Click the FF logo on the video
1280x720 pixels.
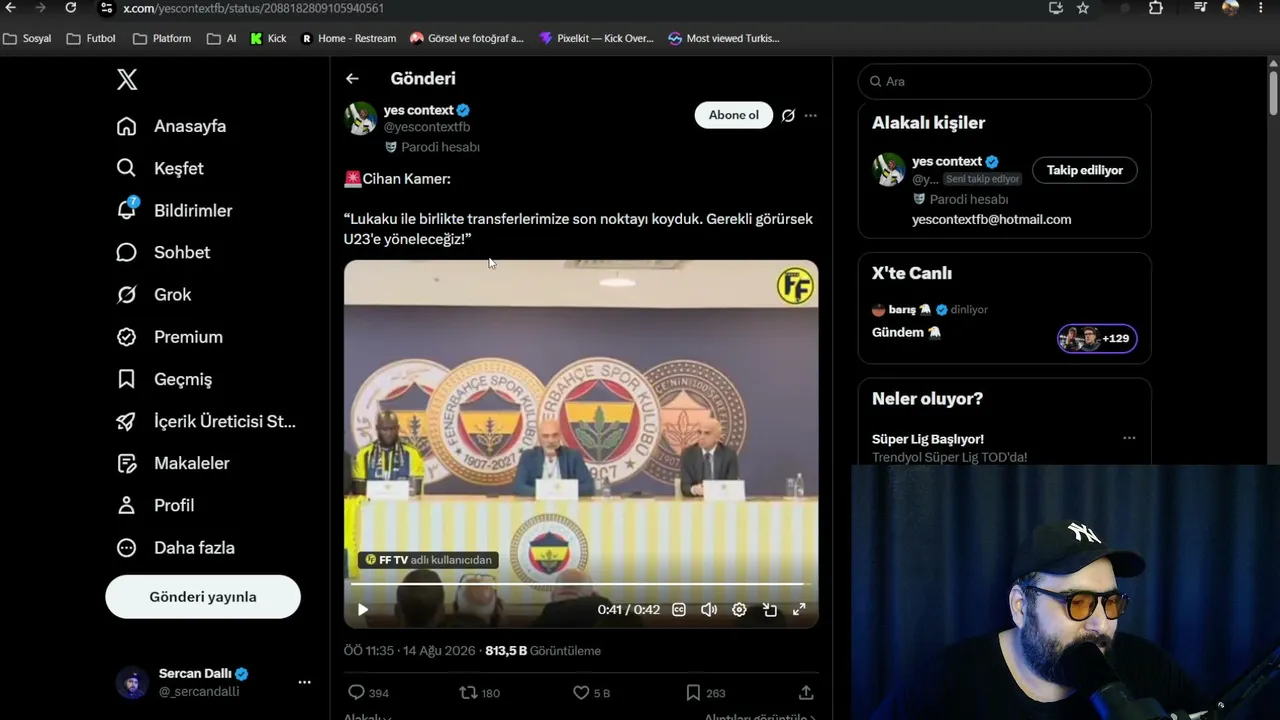pos(795,287)
